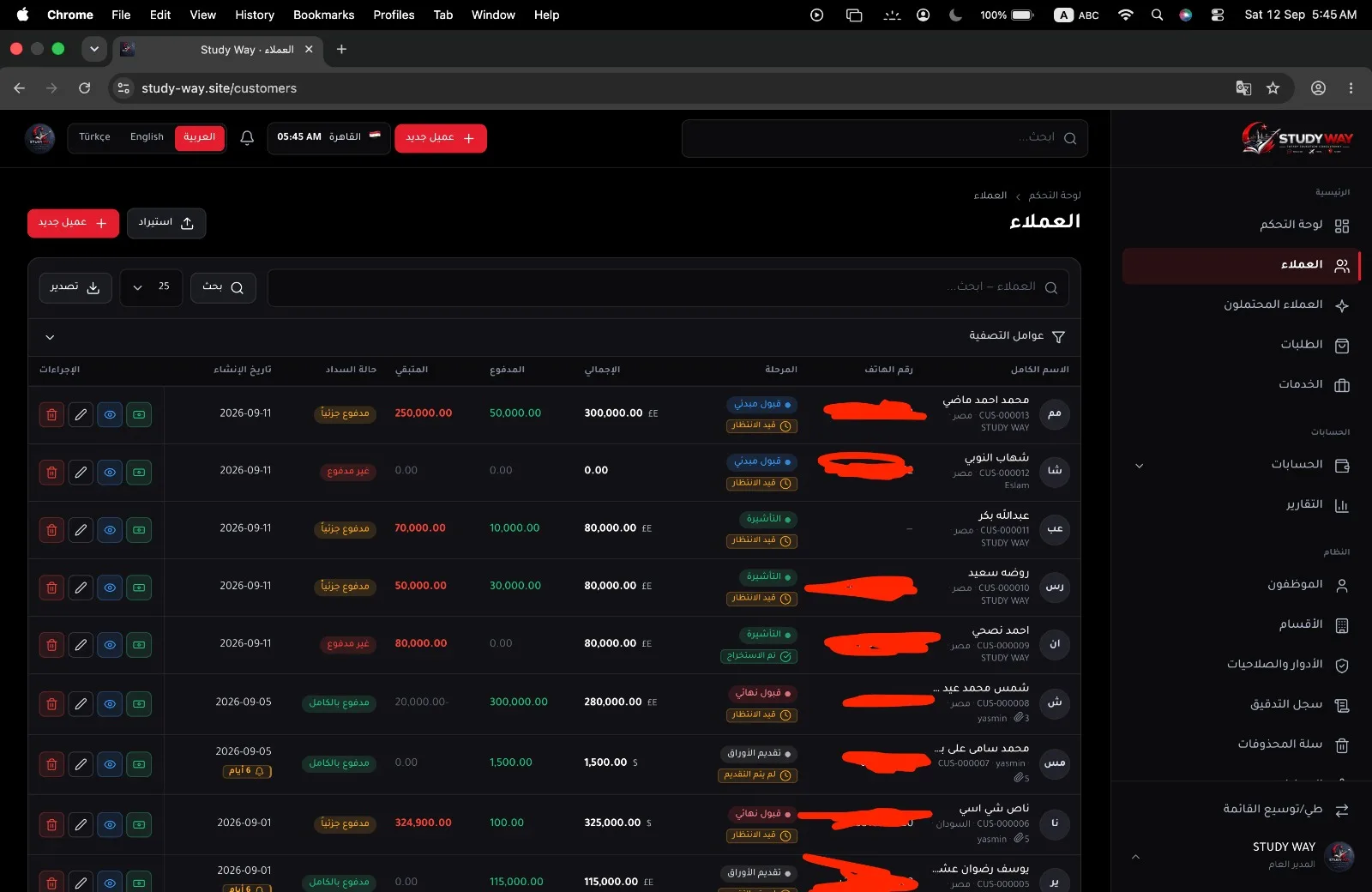The height and width of the screenshot is (892, 1372).
Task: Expand عوامل التصفية filters chevron
Action: [50, 337]
